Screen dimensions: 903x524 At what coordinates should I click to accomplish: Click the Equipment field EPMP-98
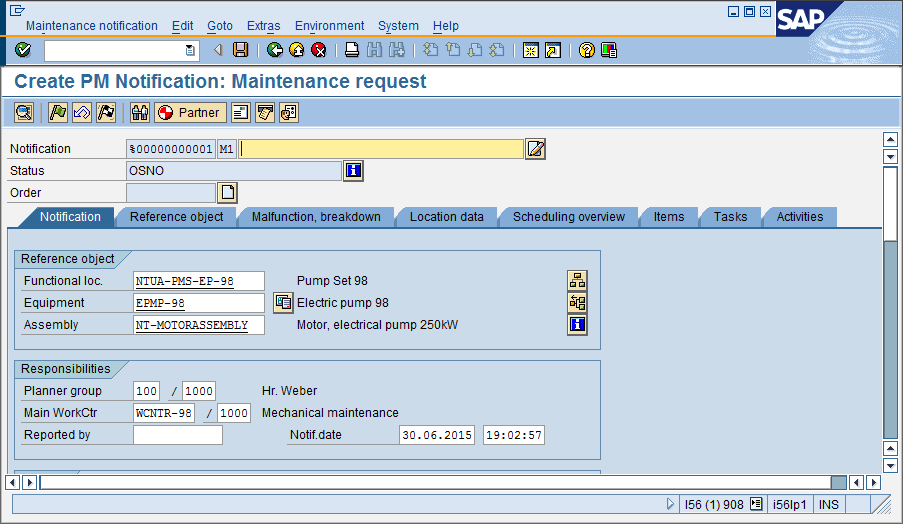pos(198,303)
